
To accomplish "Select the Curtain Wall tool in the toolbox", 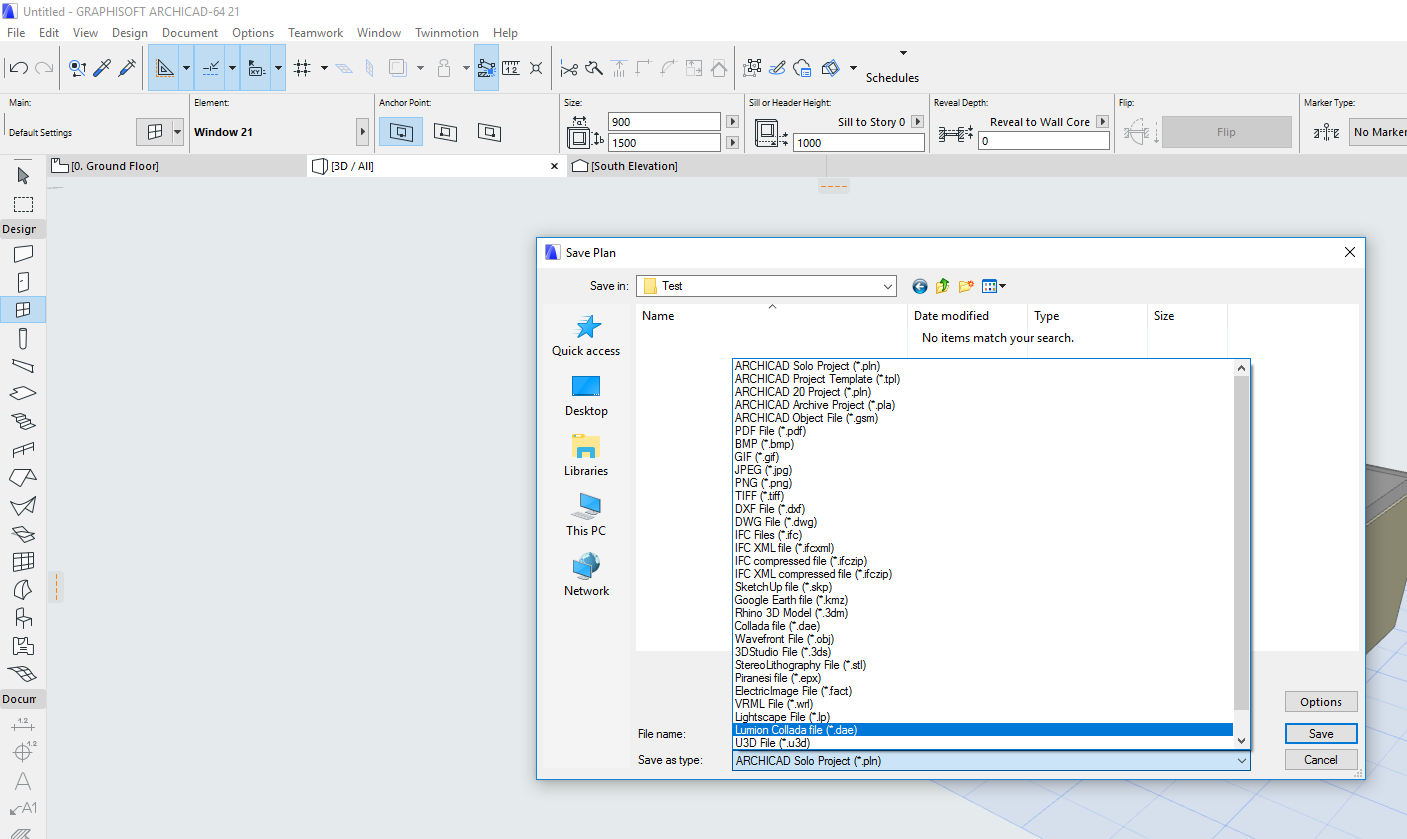I will click(23, 562).
